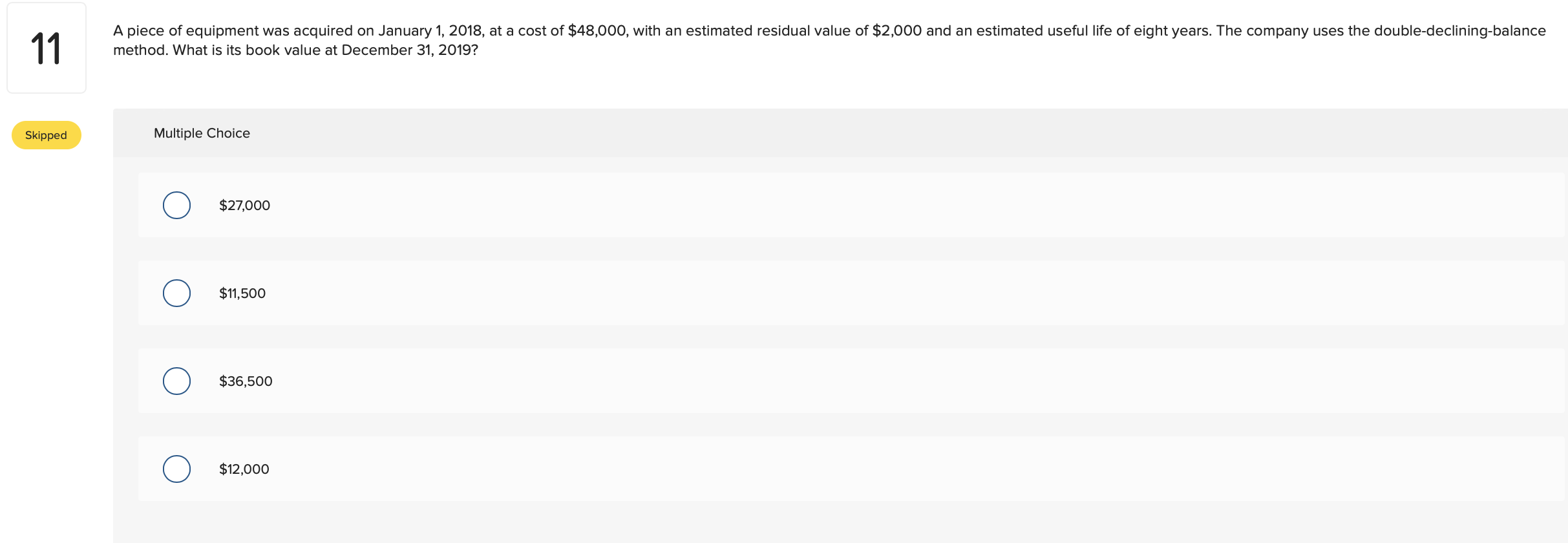The image size is (1568, 543).
Task: Click the gray Multiple Choice section bar
Action: (x=840, y=133)
